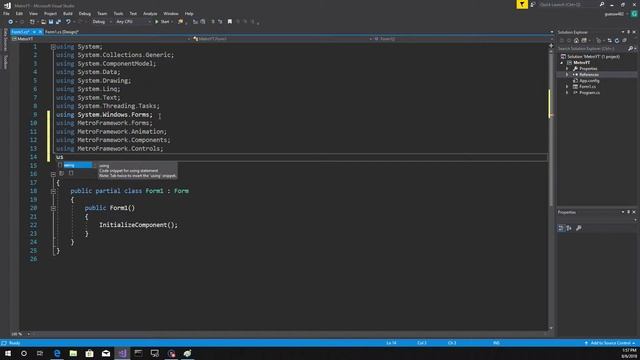
Task: Open Windows Start menu
Action: point(8,353)
